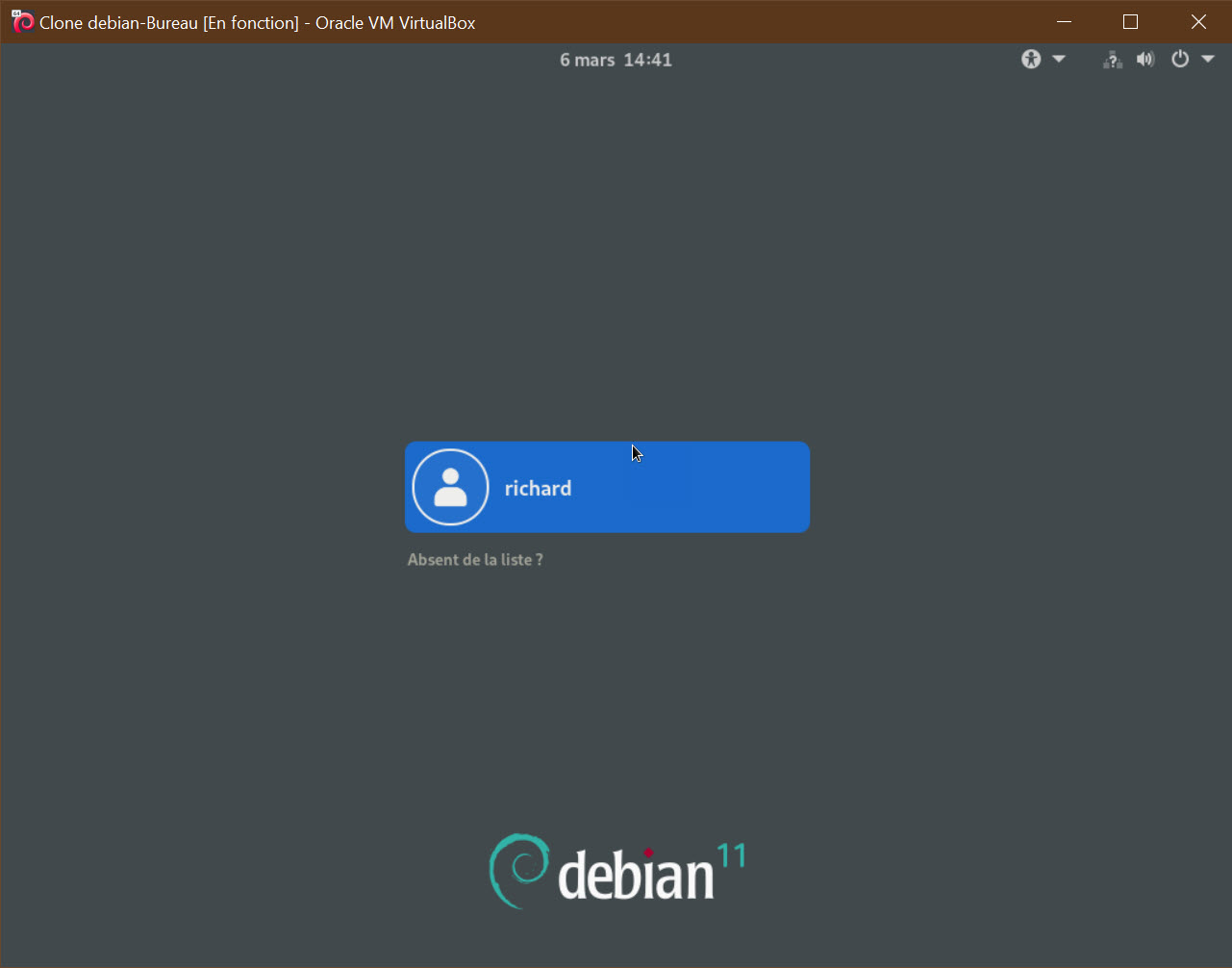This screenshot has width=1232, height=968.
Task: Open the power icon menu
Action: pyautogui.click(x=1180, y=60)
